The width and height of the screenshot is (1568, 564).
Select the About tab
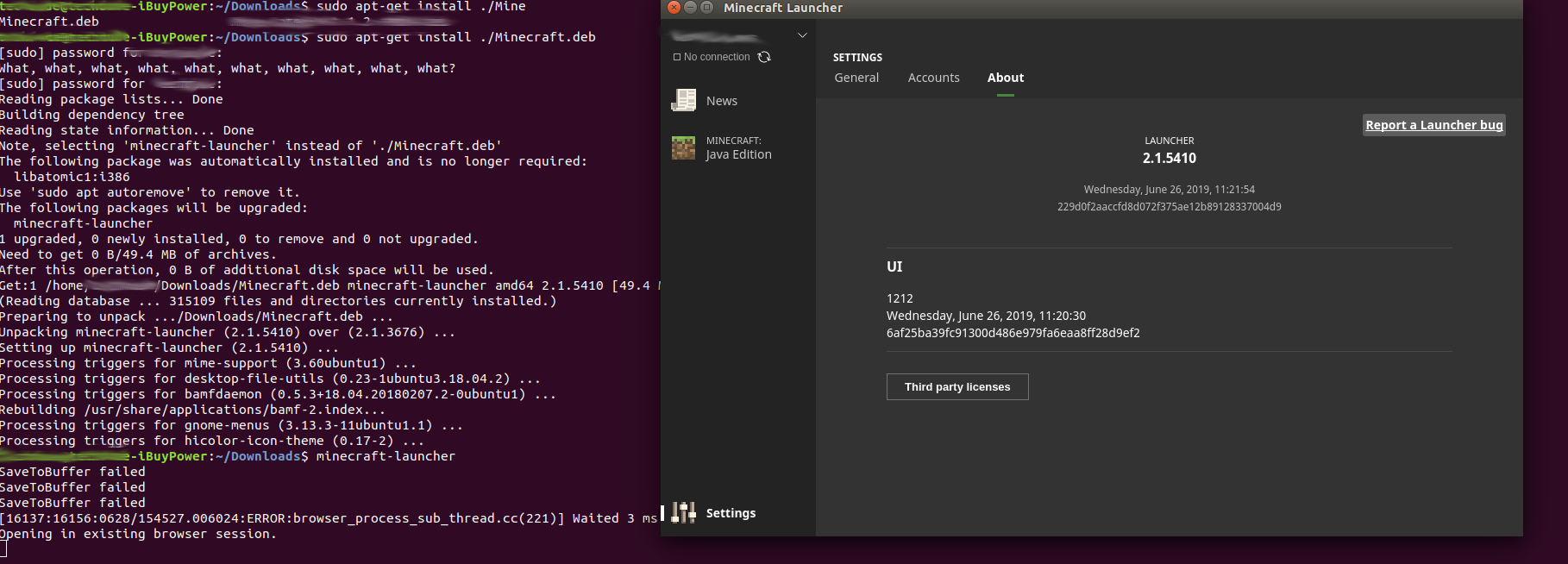[x=1006, y=78]
